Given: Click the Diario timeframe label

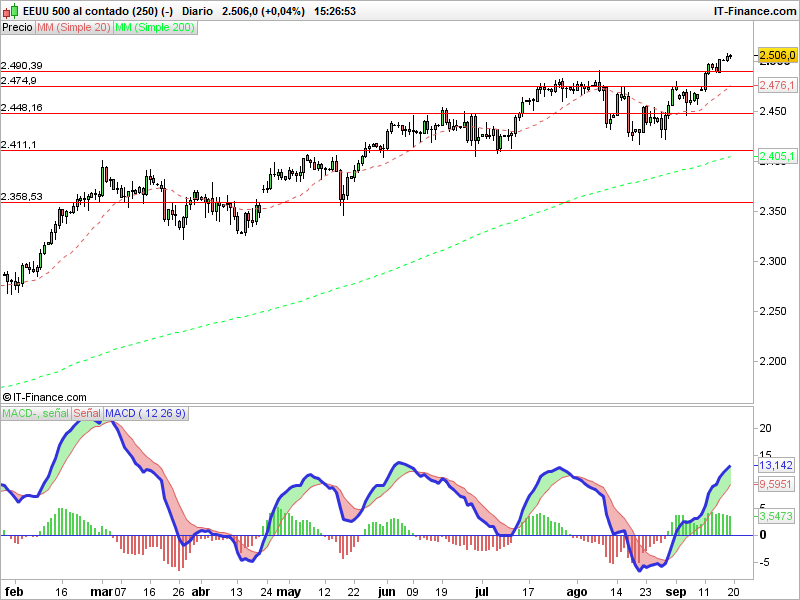Looking at the screenshot, I should click(197, 11).
